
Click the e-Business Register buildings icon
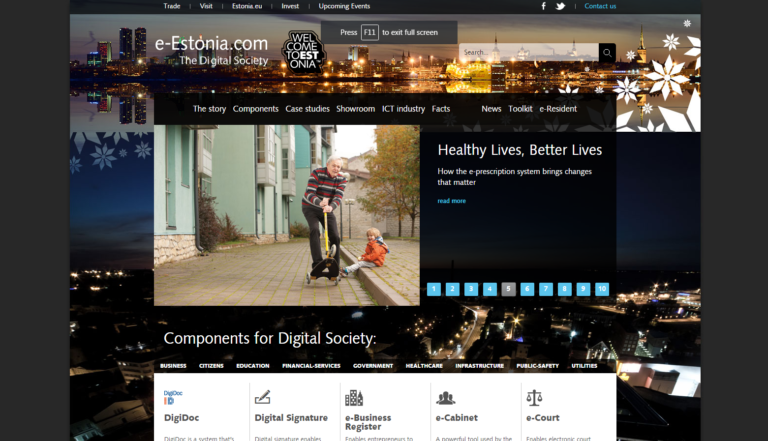(354, 398)
